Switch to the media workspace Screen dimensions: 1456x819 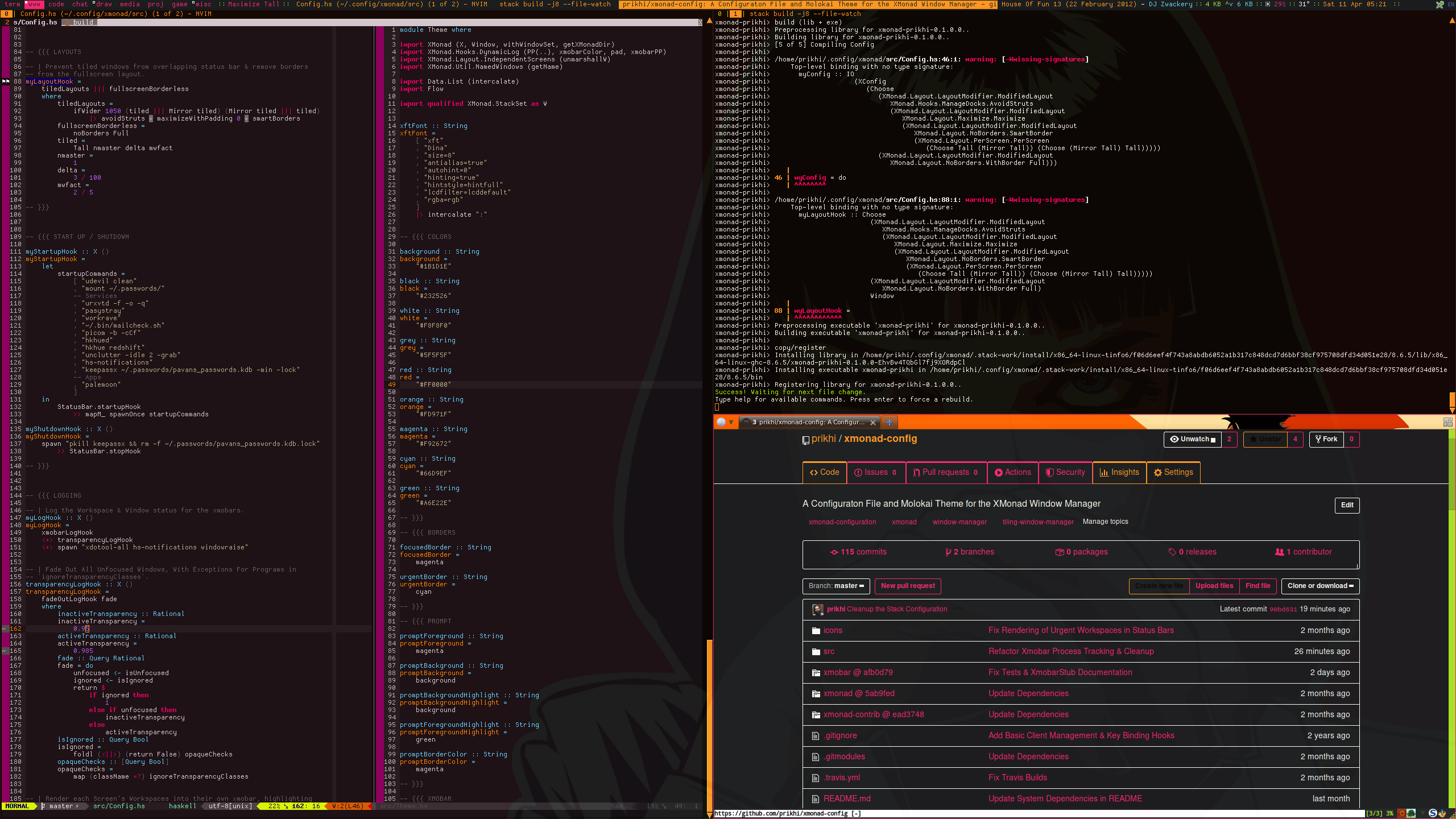(130, 4)
